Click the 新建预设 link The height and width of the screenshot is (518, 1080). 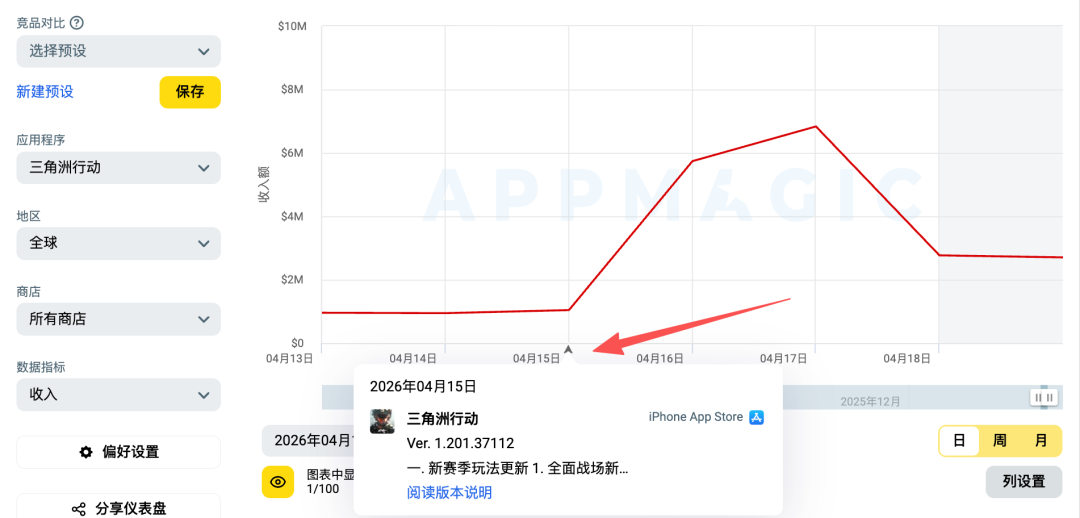45,92
